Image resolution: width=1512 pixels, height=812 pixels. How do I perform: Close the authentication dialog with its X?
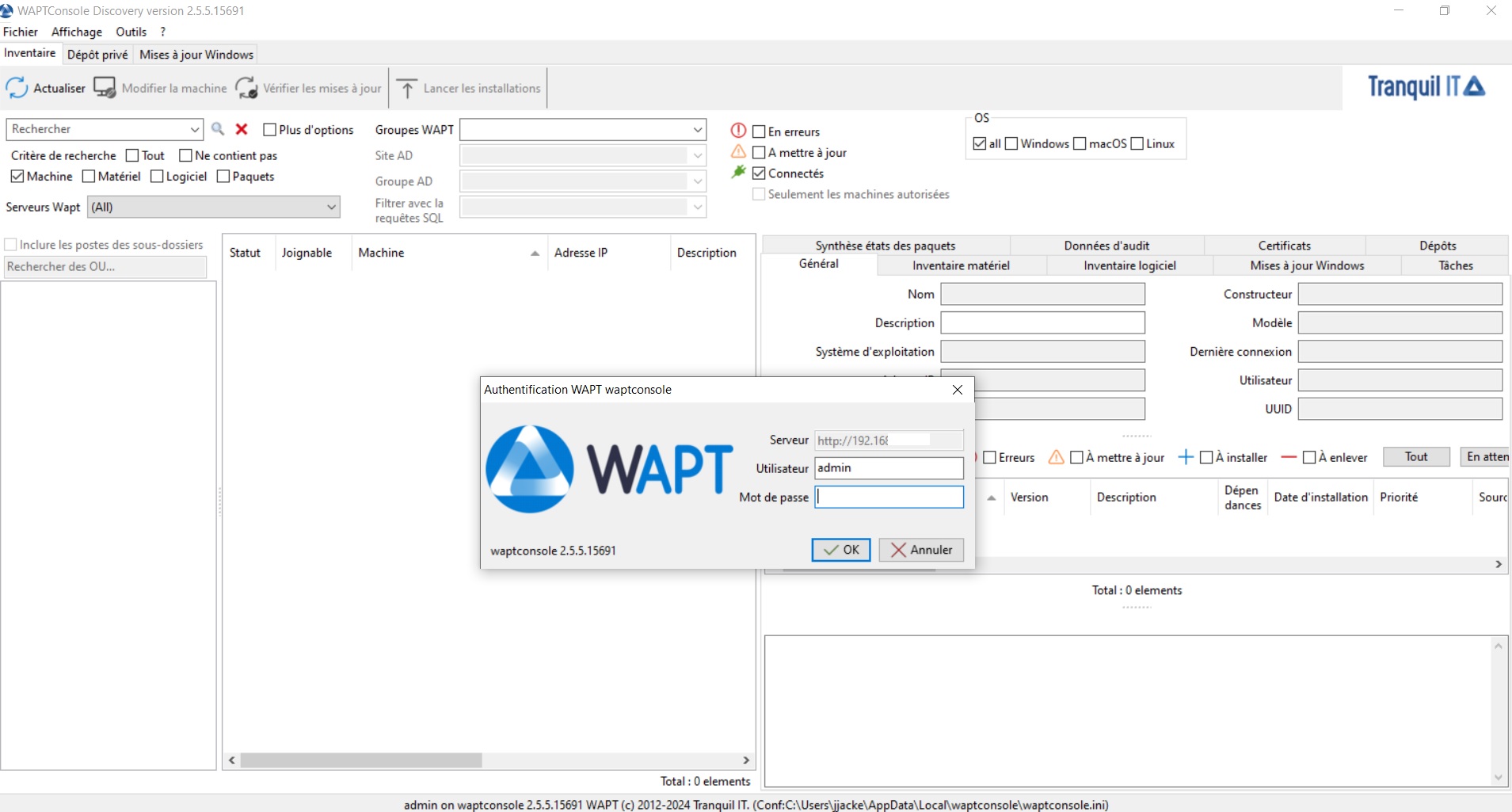click(x=958, y=390)
